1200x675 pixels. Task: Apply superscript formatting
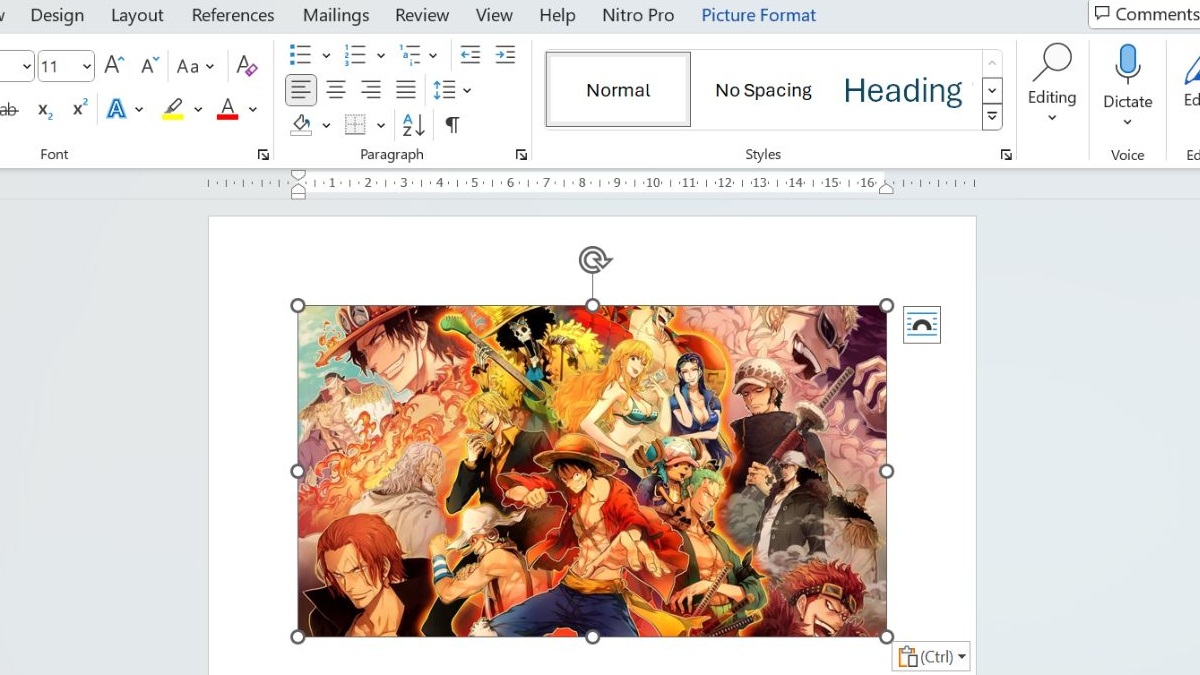tap(80, 108)
